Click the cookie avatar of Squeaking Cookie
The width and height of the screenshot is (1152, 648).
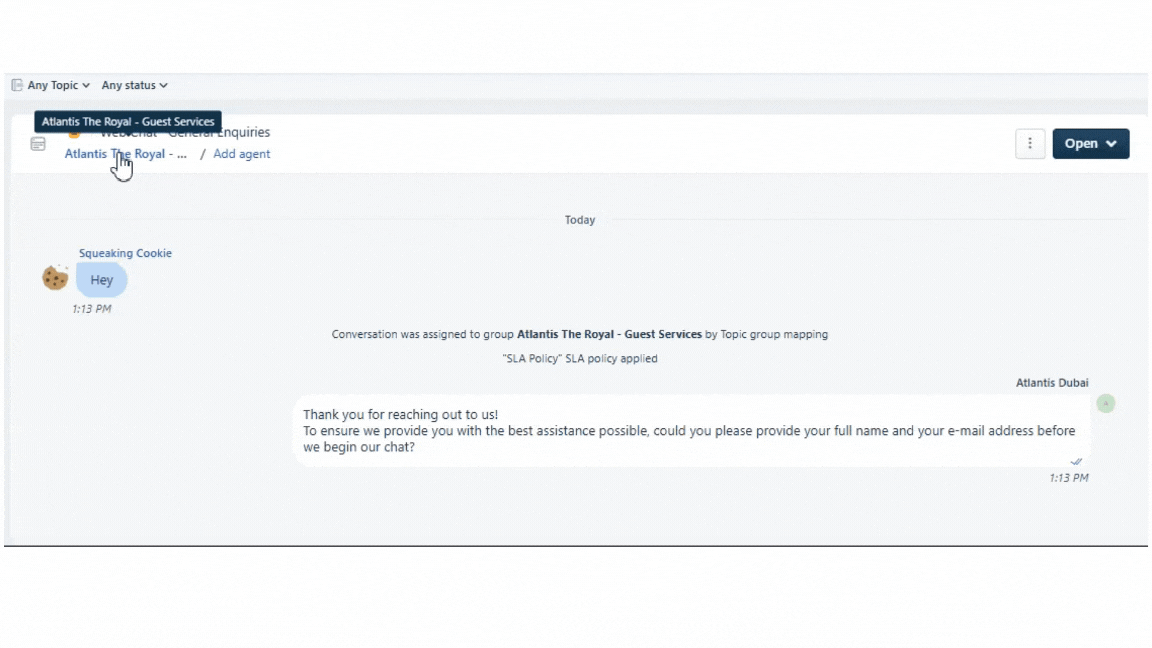point(55,278)
